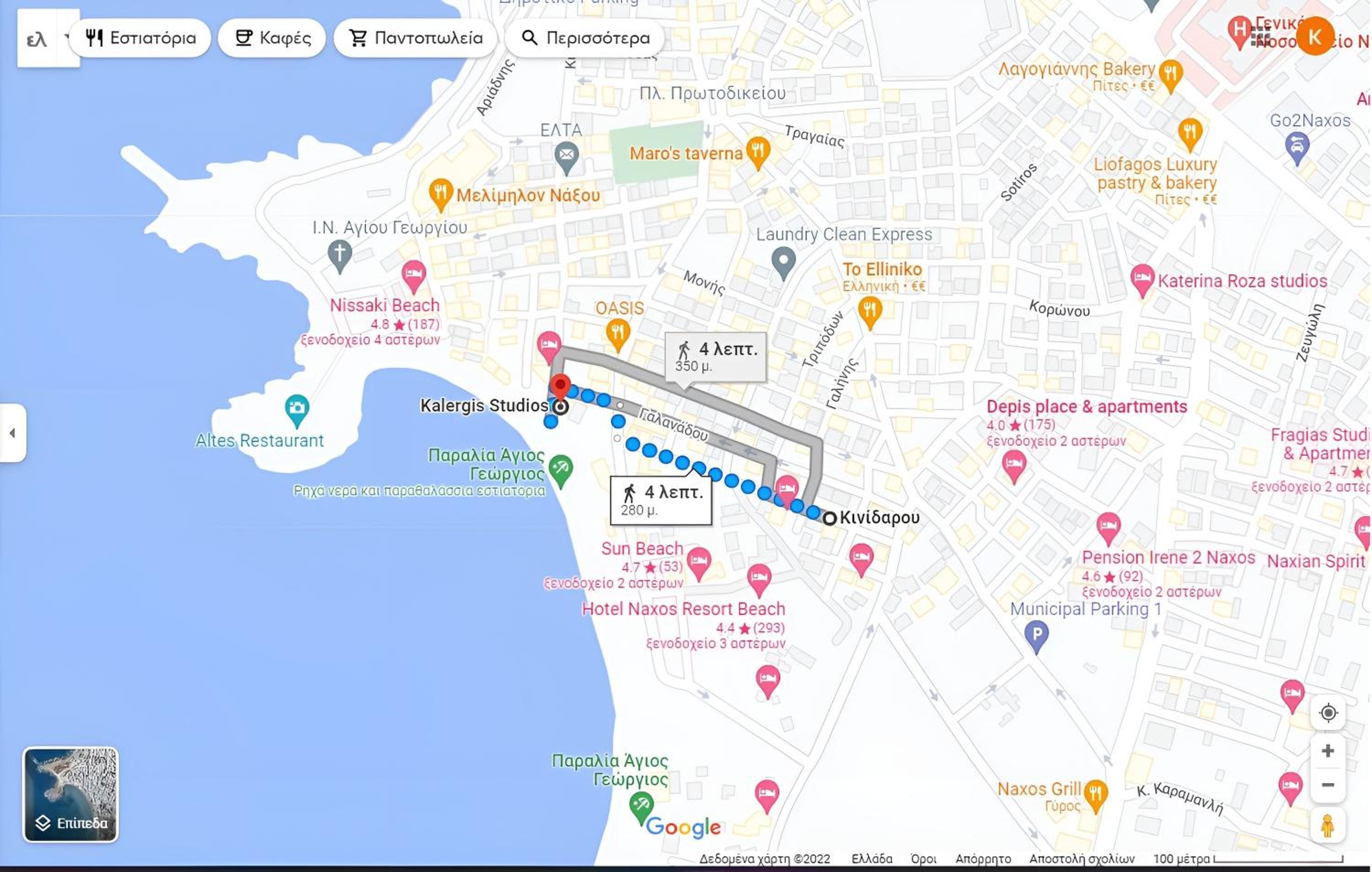
Task: Select the Pension Irene 2 Naxos pin
Action: click(x=1108, y=529)
